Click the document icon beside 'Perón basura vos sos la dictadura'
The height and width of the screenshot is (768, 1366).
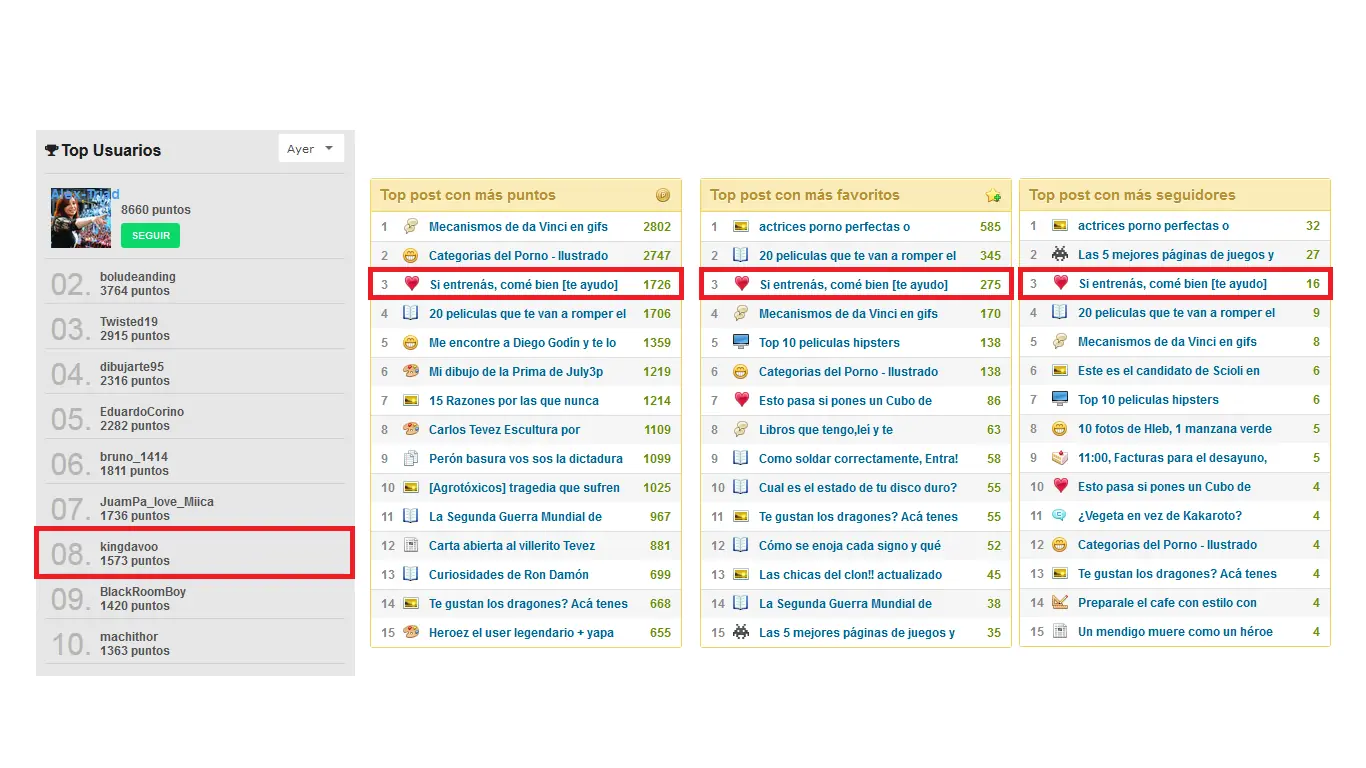point(410,459)
